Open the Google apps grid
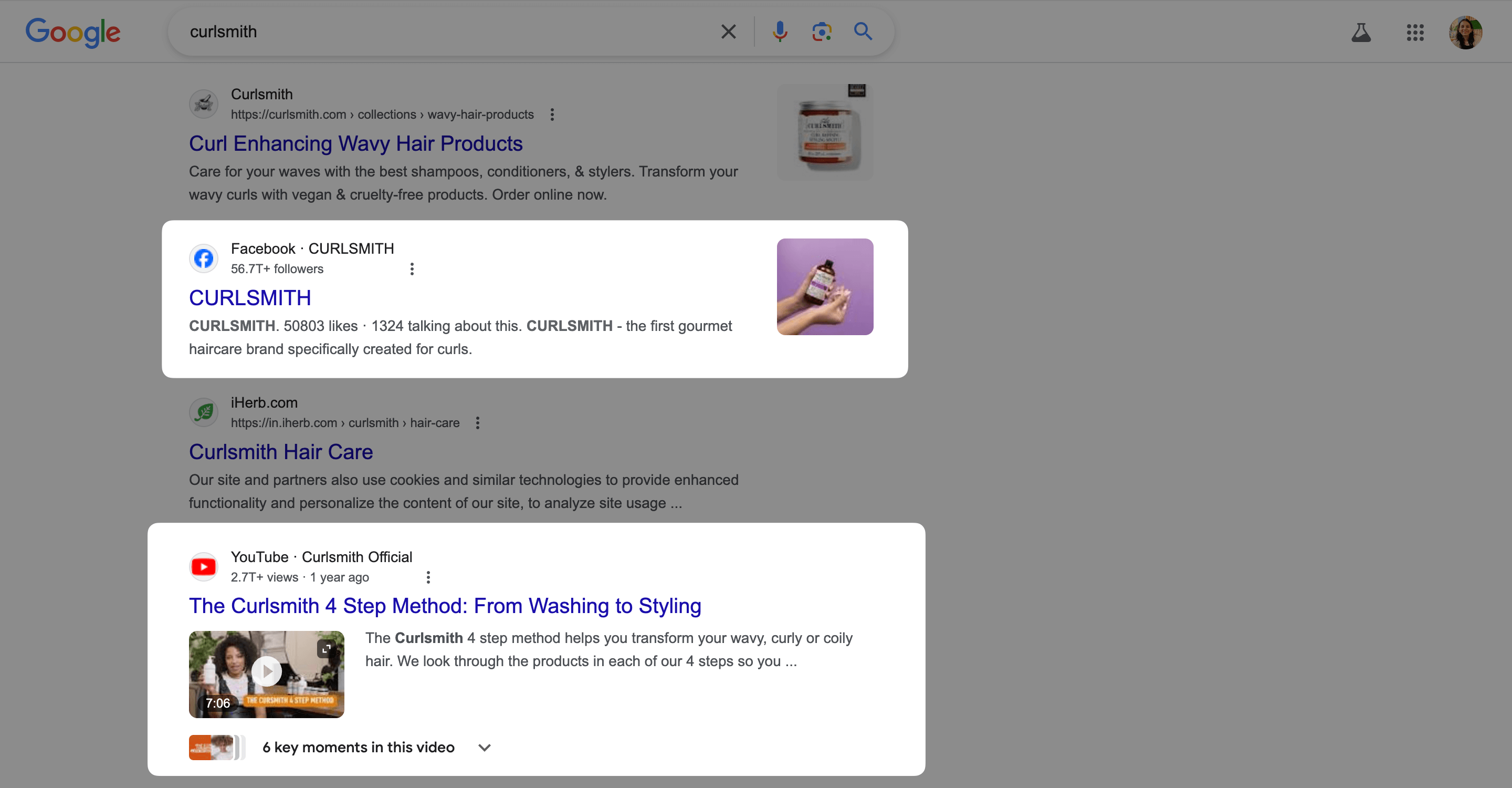The height and width of the screenshot is (788, 1512). 1414,32
